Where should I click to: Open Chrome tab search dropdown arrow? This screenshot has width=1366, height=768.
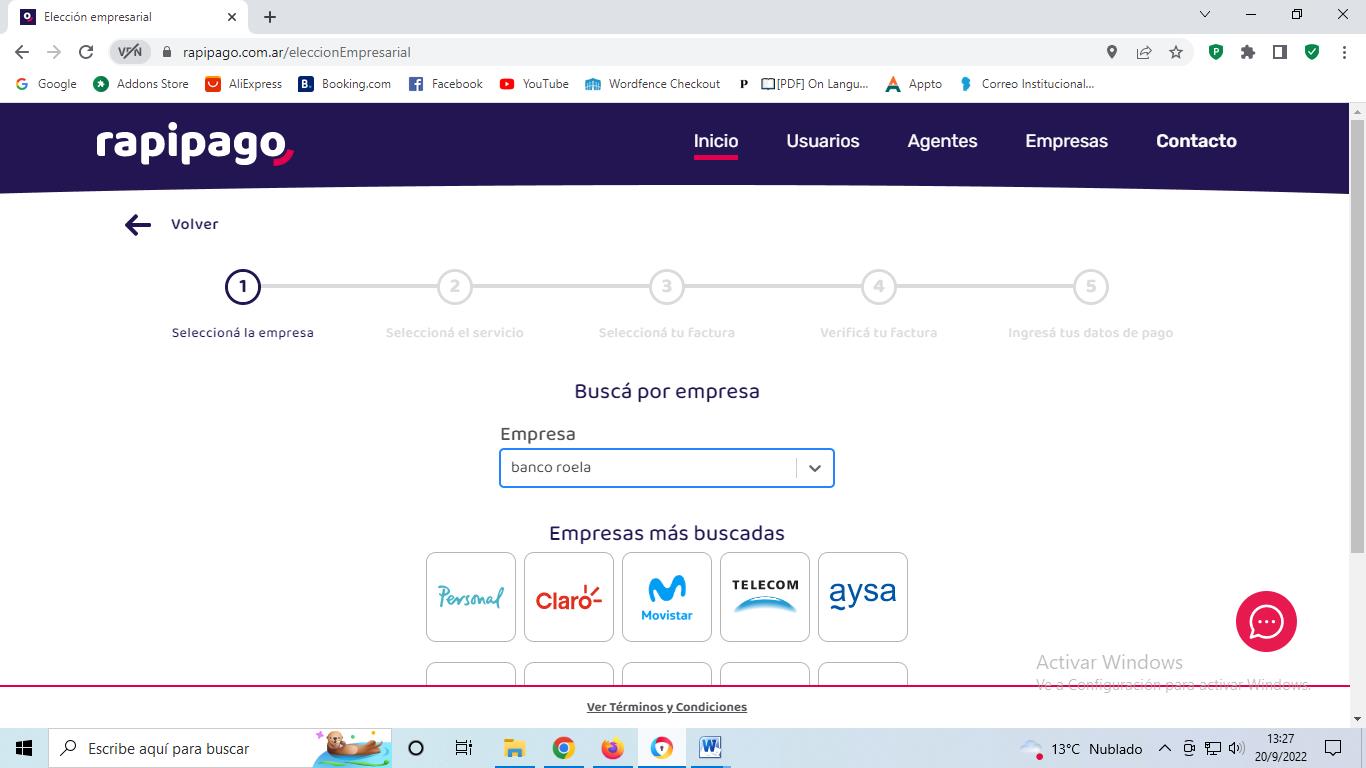[x=1205, y=15]
